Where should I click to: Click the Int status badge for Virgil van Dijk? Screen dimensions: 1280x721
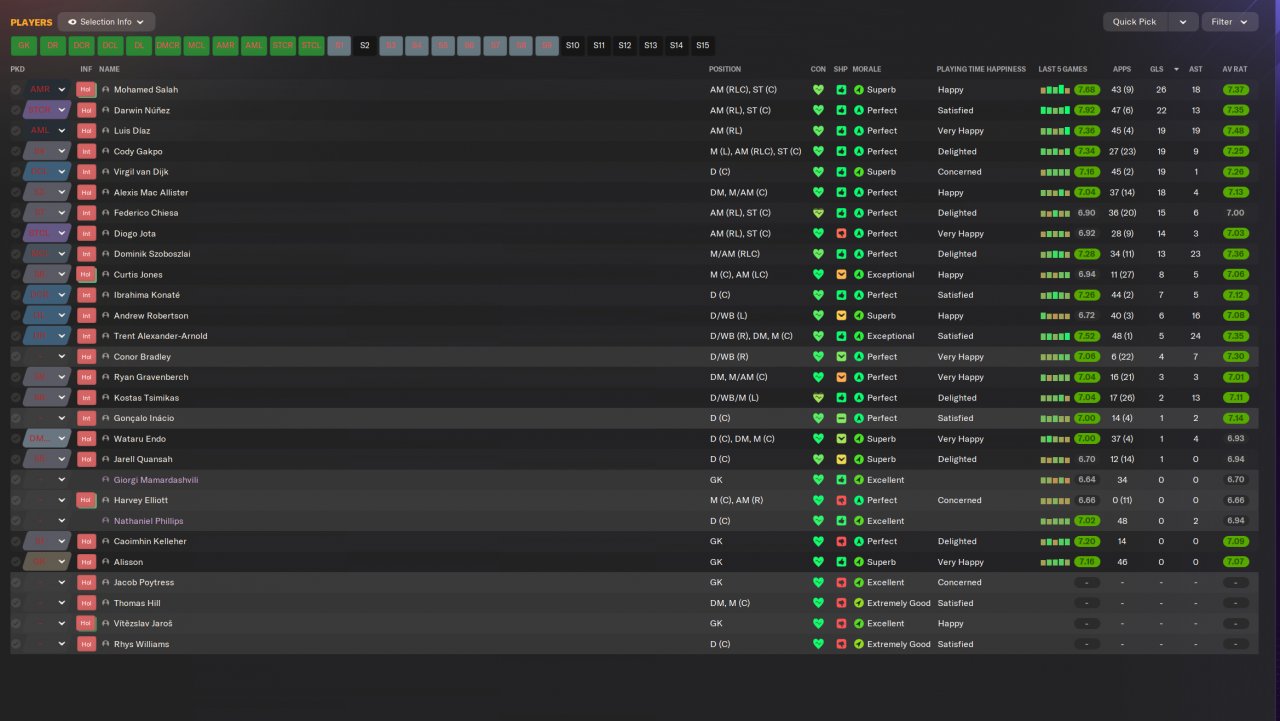click(x=86, y=172)
